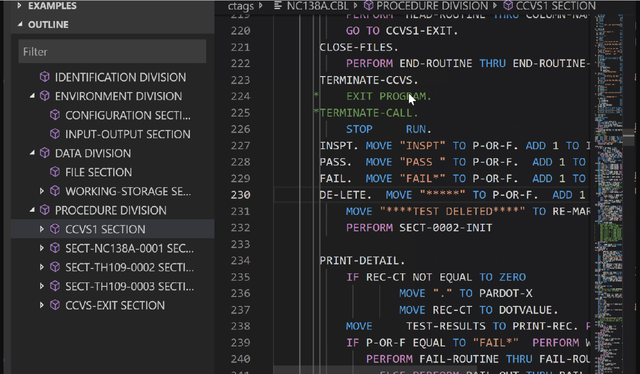Click the IDENTIFICATION DIVISION symbol icon
The width and height of the screenshot is (640, 374).
coord(45,77)
